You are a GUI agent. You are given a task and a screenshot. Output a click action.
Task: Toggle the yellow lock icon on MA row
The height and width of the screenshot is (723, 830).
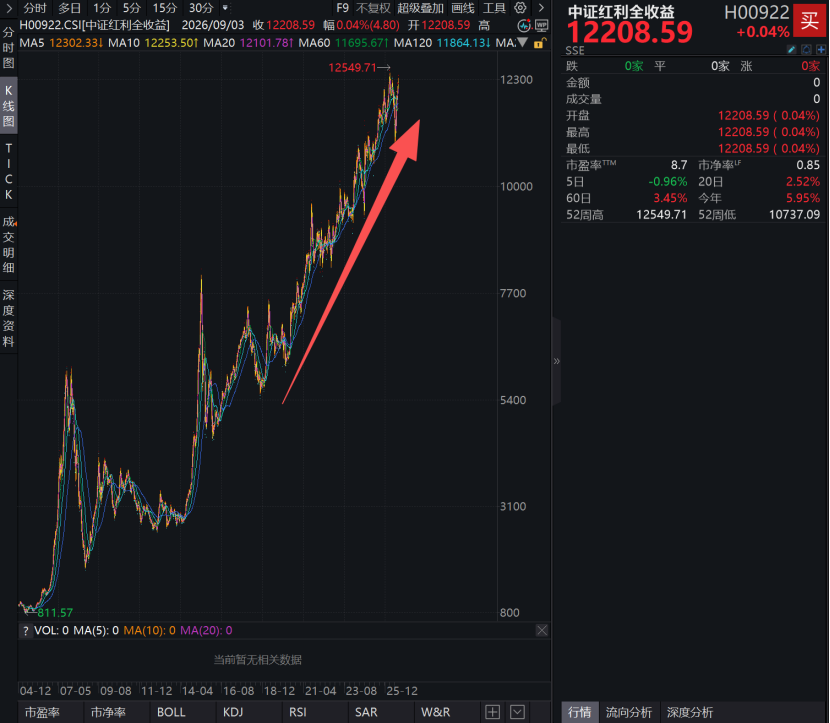pos(539,43)
